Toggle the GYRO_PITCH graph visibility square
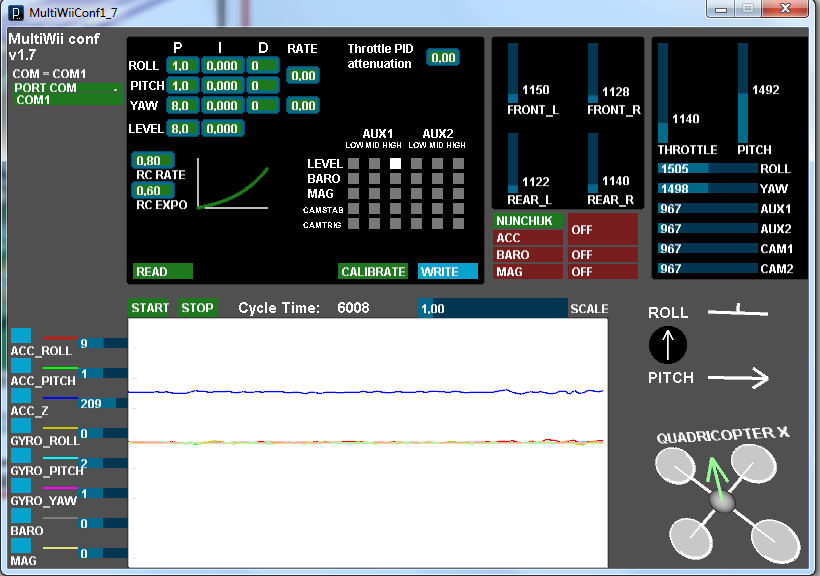The image size is (820, 576). point(21,455)
